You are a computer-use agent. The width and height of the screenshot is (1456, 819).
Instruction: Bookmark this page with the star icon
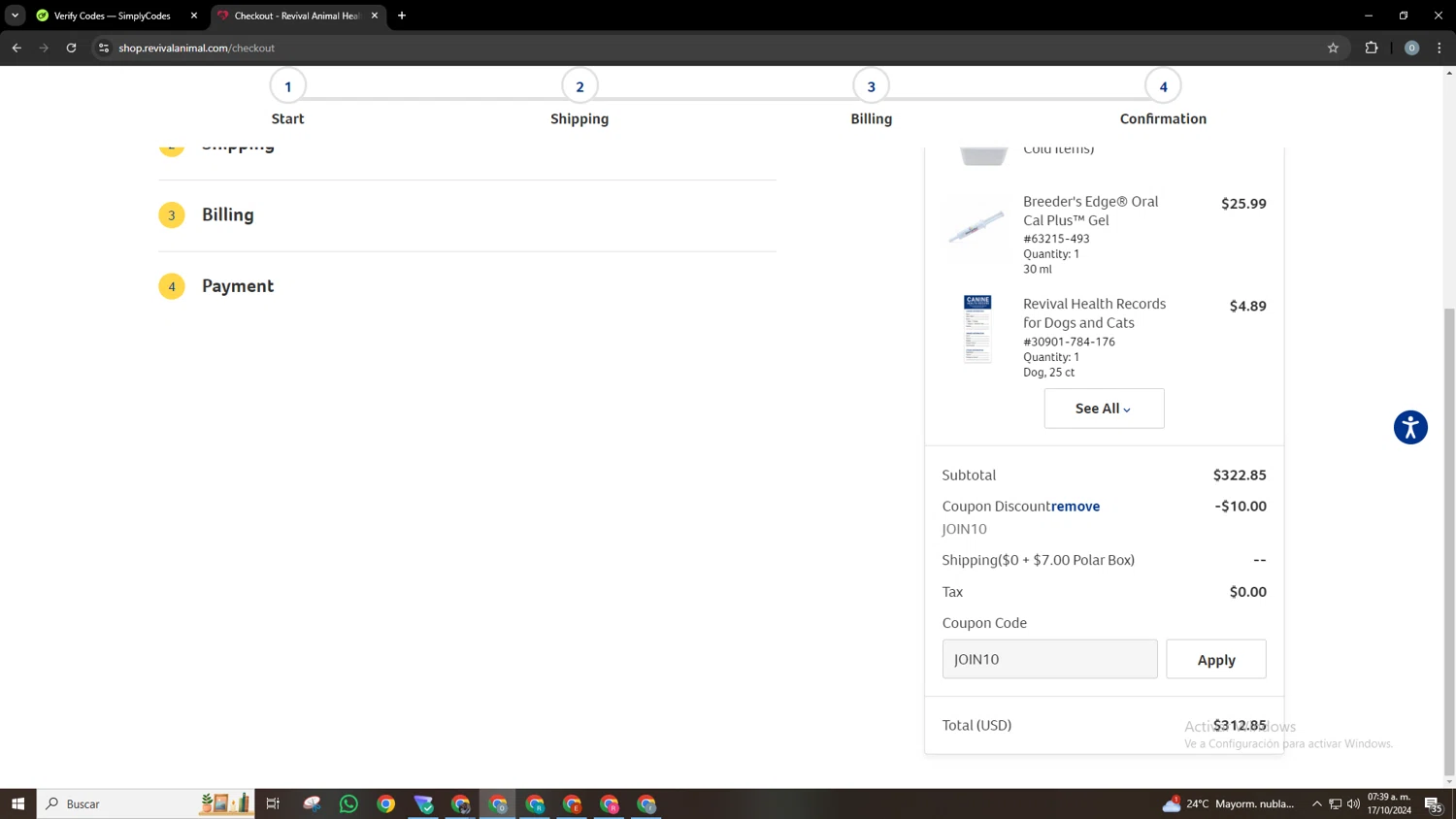click(x=1333, y=48)
